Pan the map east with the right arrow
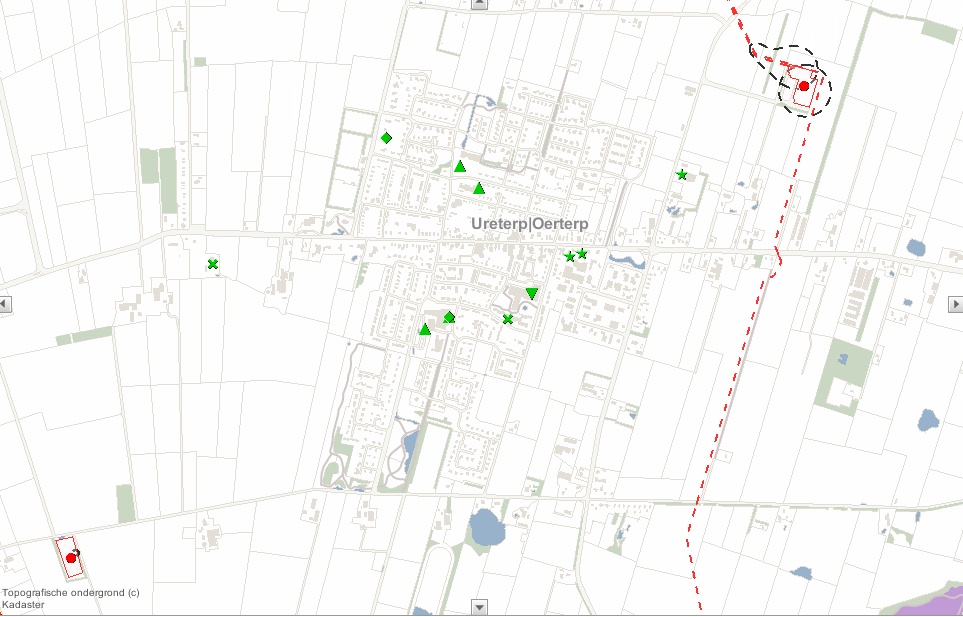The height and width of the screenshot is (617, 963). [956, 304]
